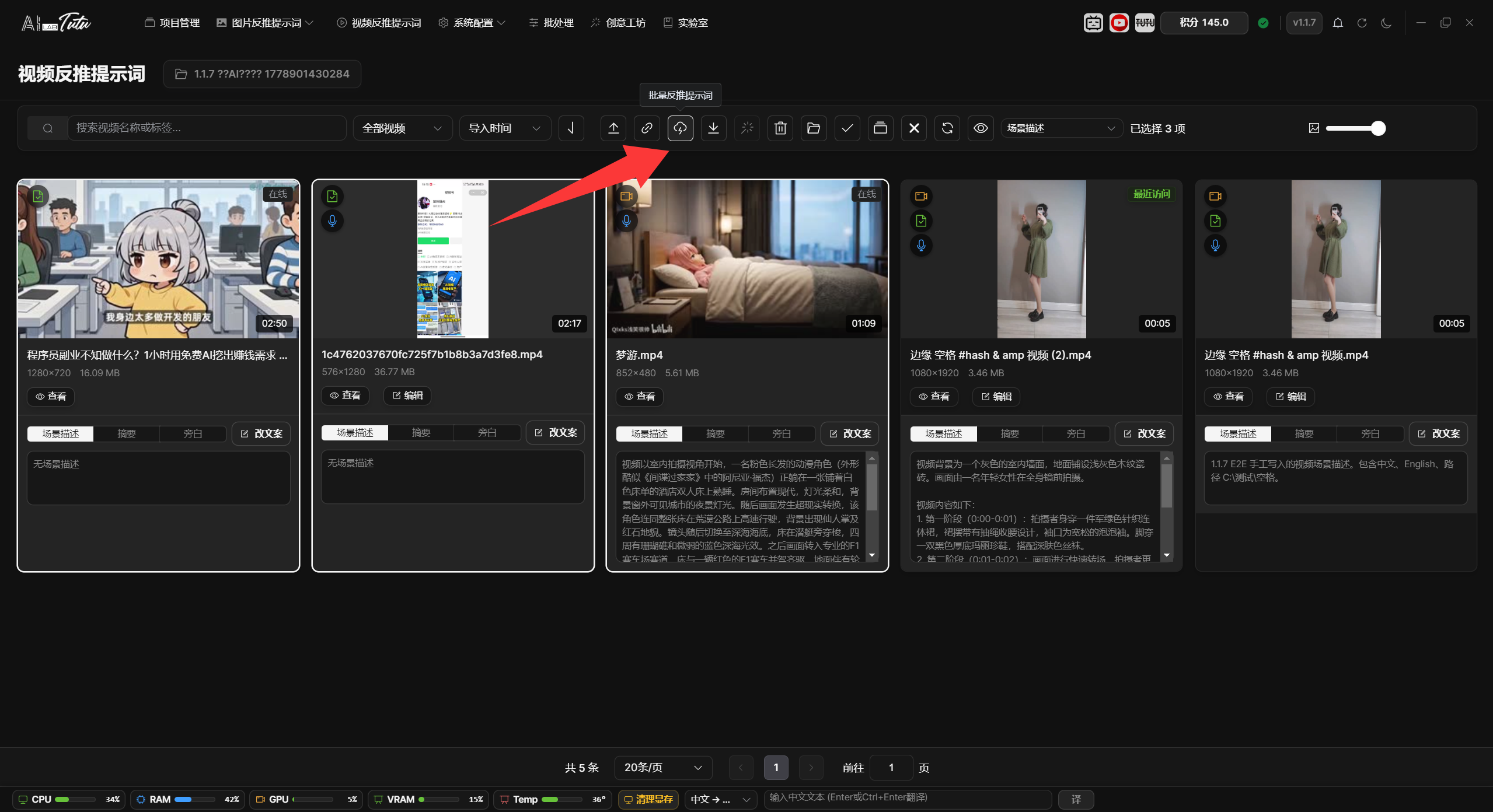
Task: Click the 积分 145.0 points button
Action: click(x=1204, y=23)
